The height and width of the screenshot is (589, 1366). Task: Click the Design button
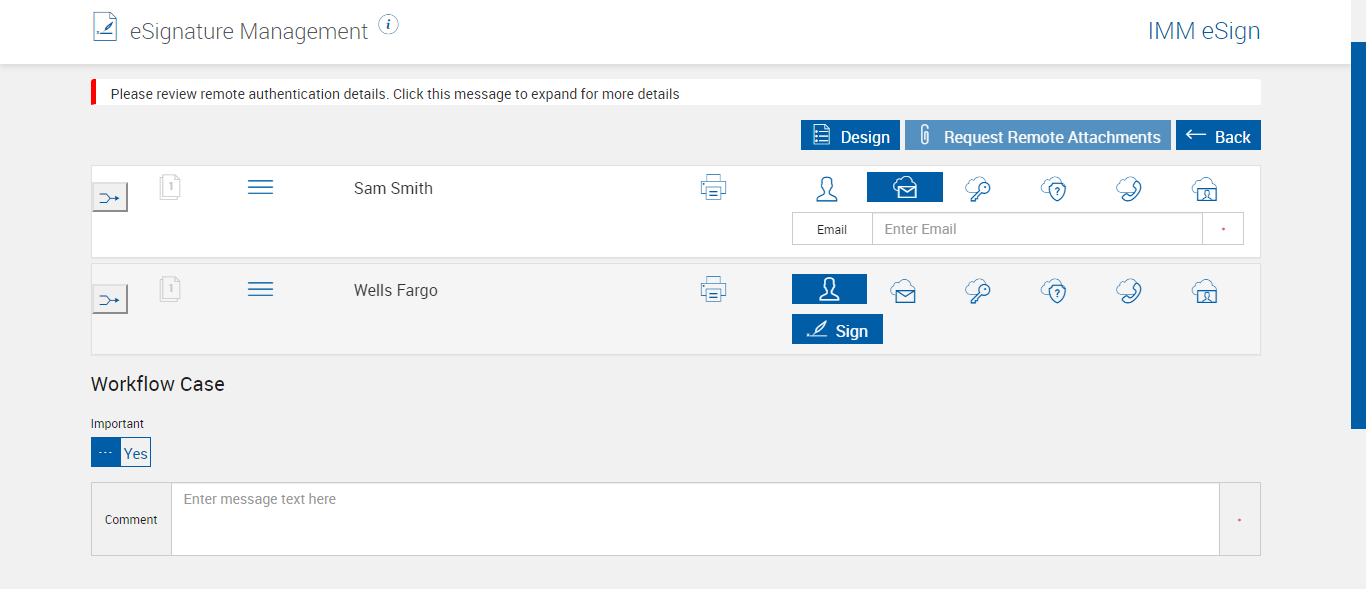pos(850,136)
